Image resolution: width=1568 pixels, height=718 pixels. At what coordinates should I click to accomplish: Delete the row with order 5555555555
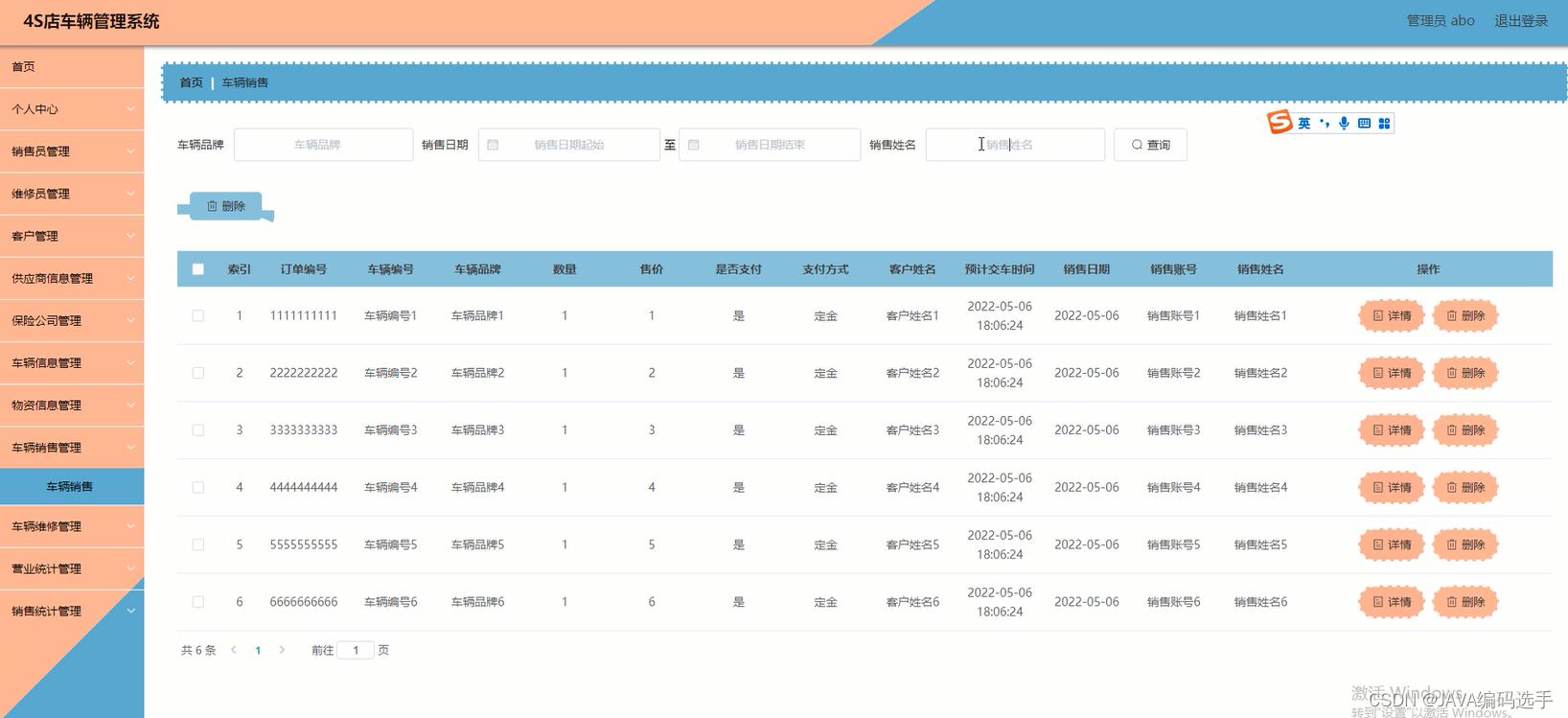tap(1465, 544)
